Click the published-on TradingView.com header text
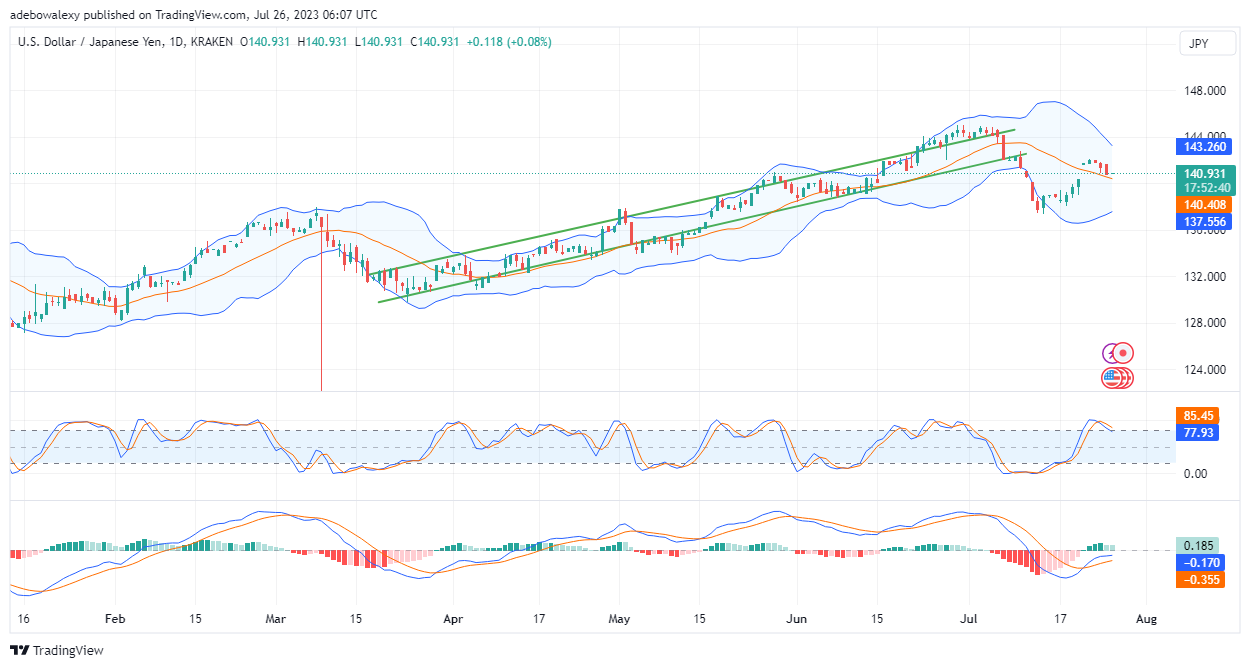The height and width of the screenshot is (668, 1250). (194, 13)
